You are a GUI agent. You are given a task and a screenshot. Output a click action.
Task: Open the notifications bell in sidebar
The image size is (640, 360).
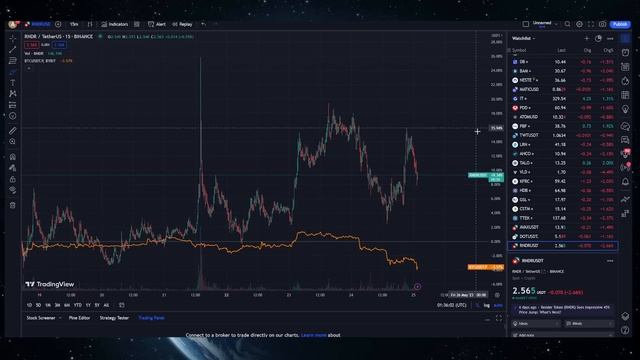tap(625, 182)
